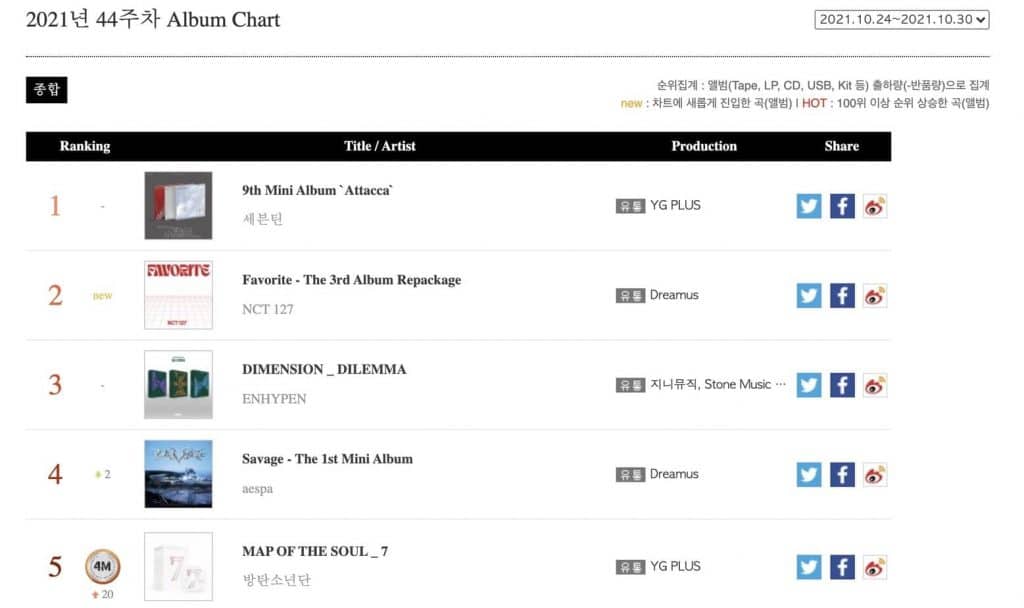
Task: Open DIMENSION _ DILEMMA title link
Action: pyautogui.click(x=324, y=369)
